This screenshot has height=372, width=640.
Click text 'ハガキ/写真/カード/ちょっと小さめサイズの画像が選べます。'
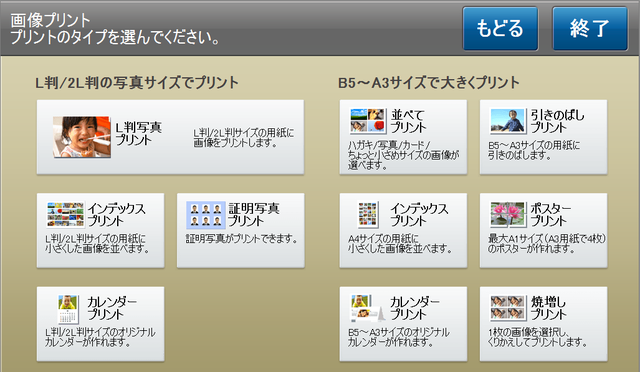403,155
